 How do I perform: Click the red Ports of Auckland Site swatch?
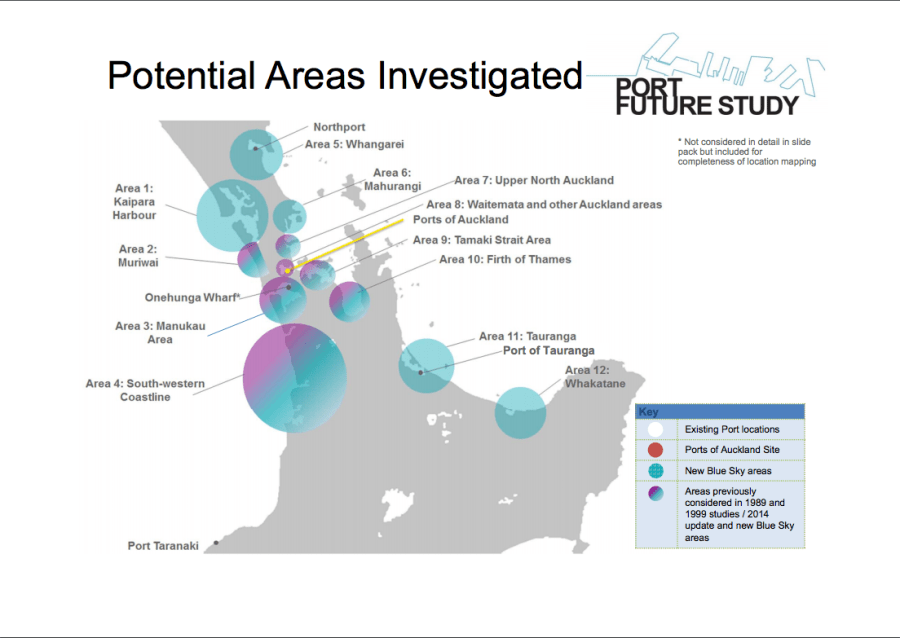[x=655, y=450]
